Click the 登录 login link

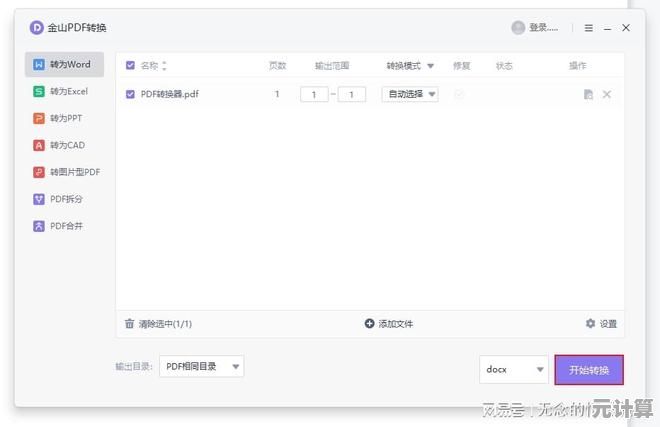pyautogui.click(x=544, y=28)
